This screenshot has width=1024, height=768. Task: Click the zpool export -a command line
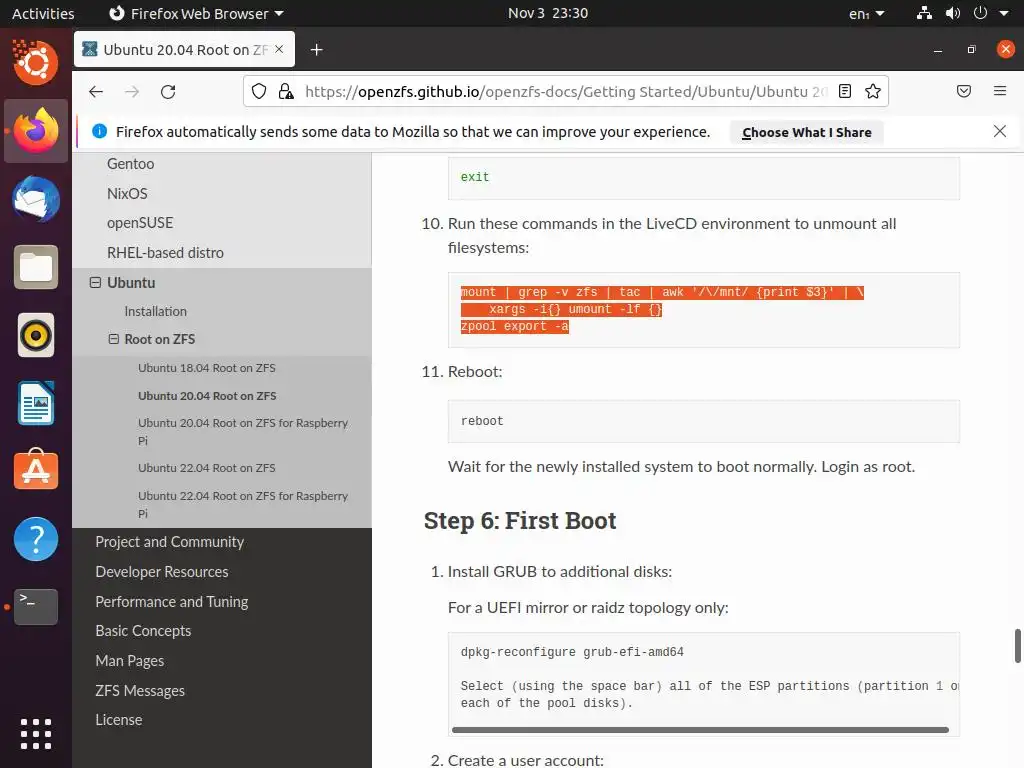click(x=515, y=327)
